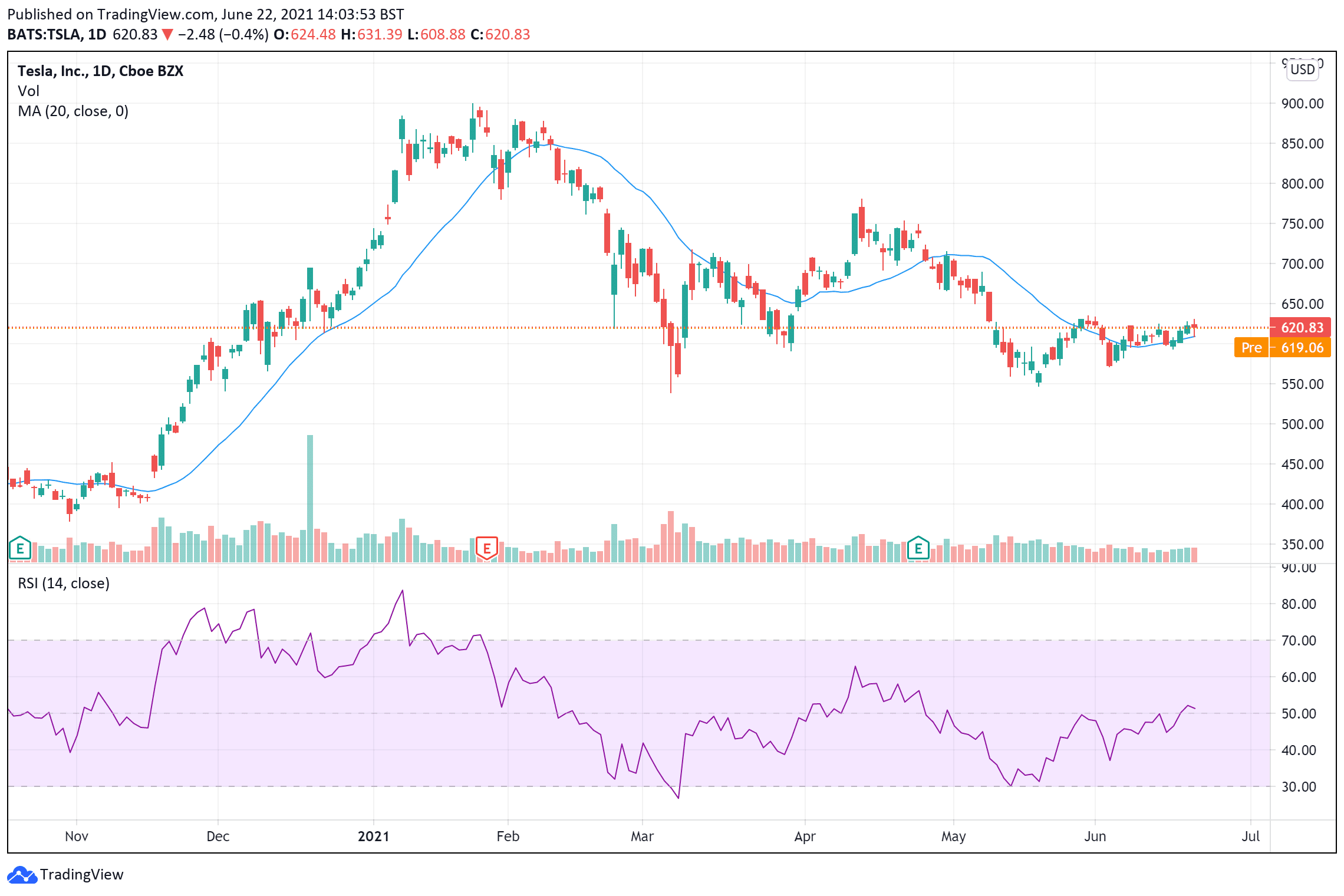Click the 800.00 price axis label

click(1302, 184)
